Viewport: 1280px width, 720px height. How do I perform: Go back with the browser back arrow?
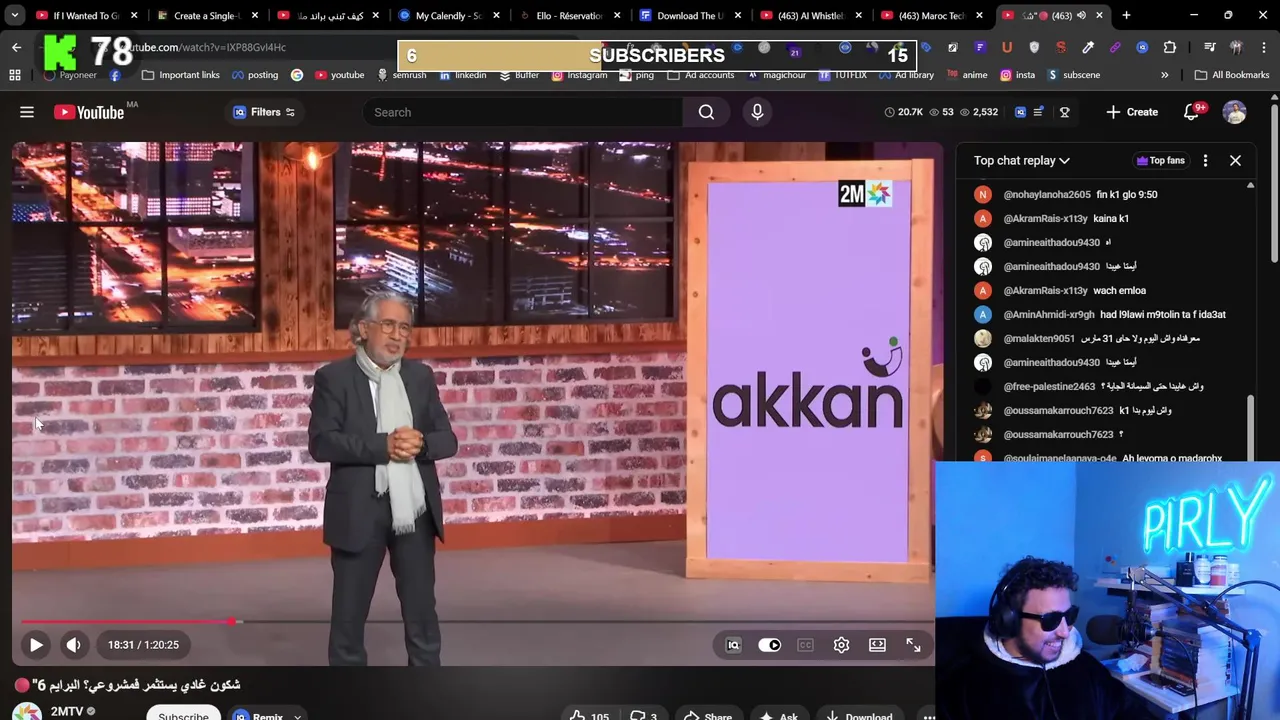tap(16, 47)
